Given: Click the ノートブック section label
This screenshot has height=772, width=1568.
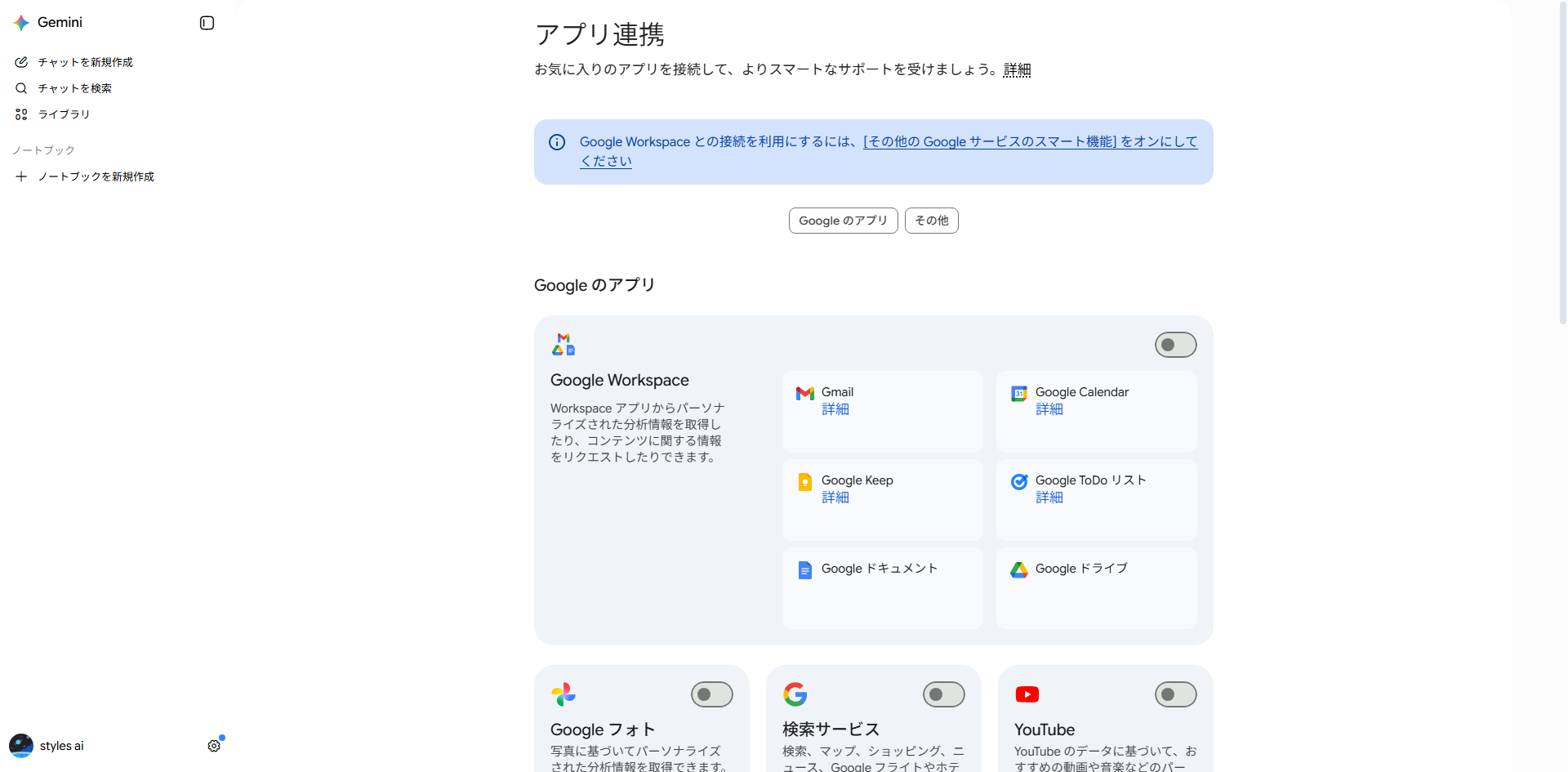Looking at the screenshot, I should (43, 150).
